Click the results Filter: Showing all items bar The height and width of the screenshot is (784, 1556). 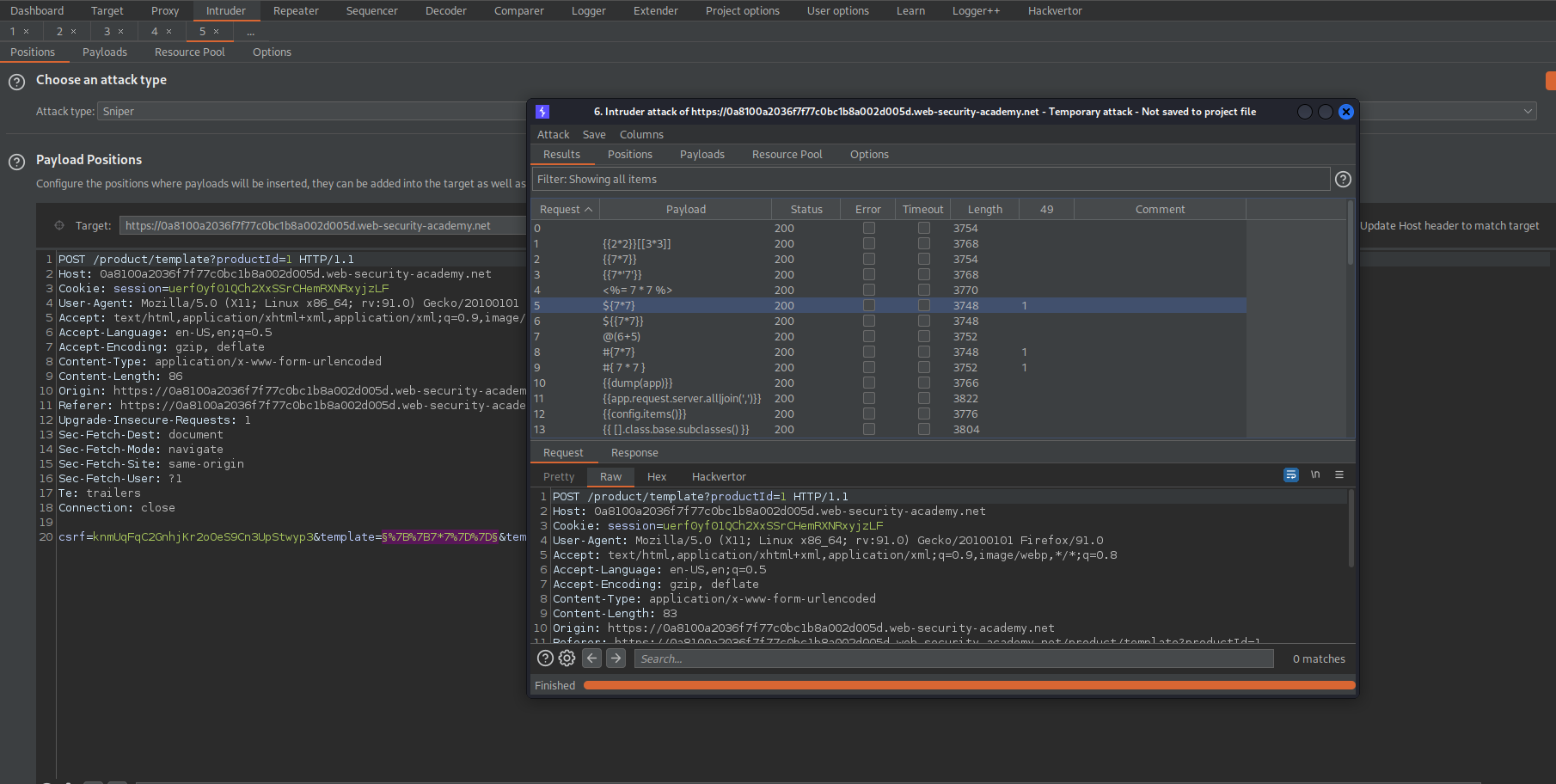click(x=930, y=179)
